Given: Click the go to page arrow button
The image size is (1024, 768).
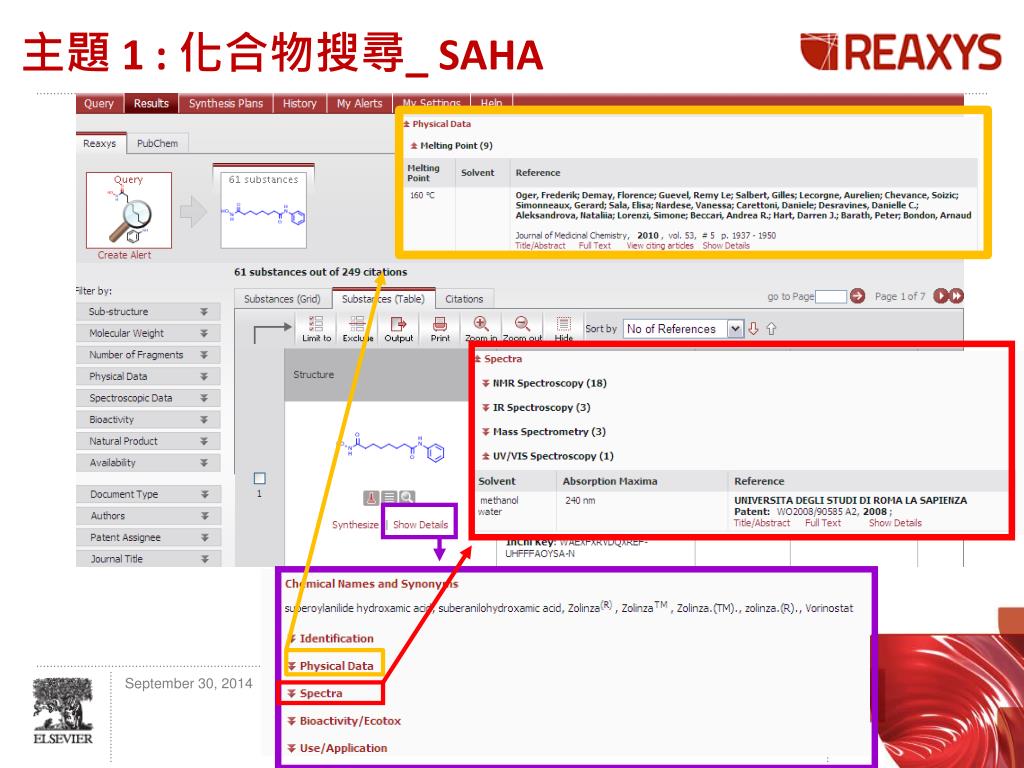Looking at the screenshot, I should (857, 296).
